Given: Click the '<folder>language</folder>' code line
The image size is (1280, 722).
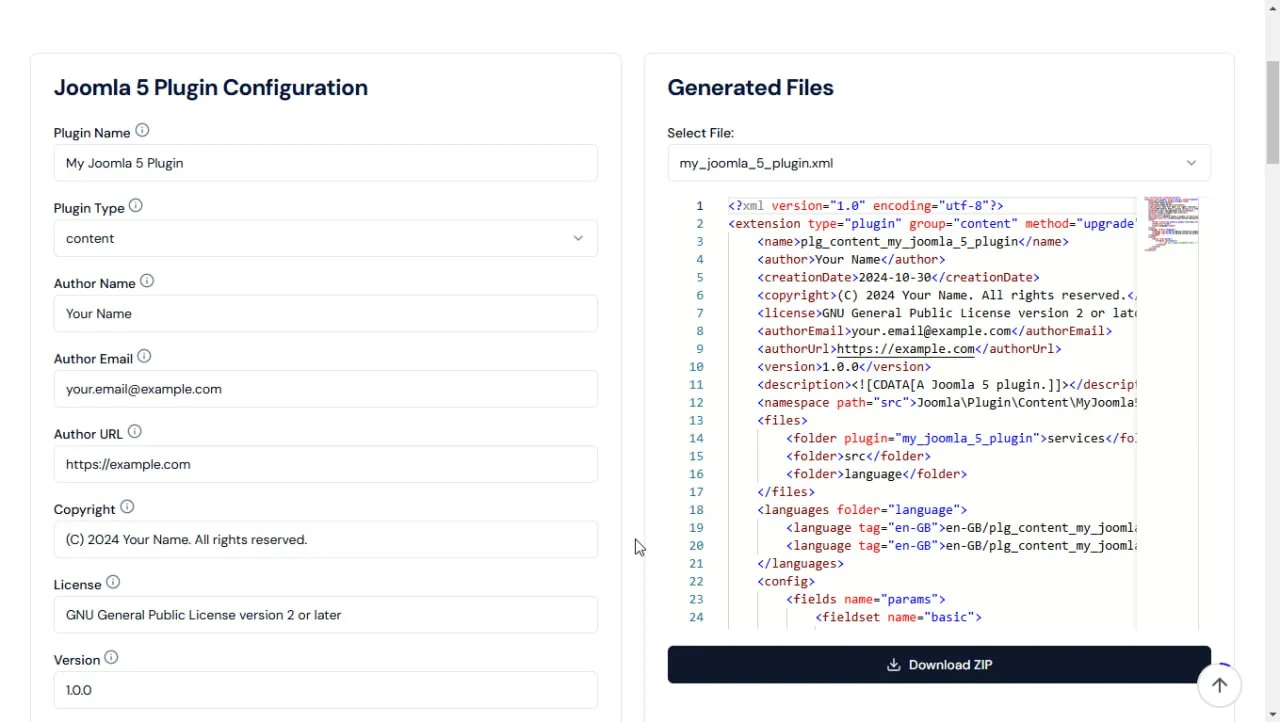Looking at the screenshot, I should tap(876, 474).
